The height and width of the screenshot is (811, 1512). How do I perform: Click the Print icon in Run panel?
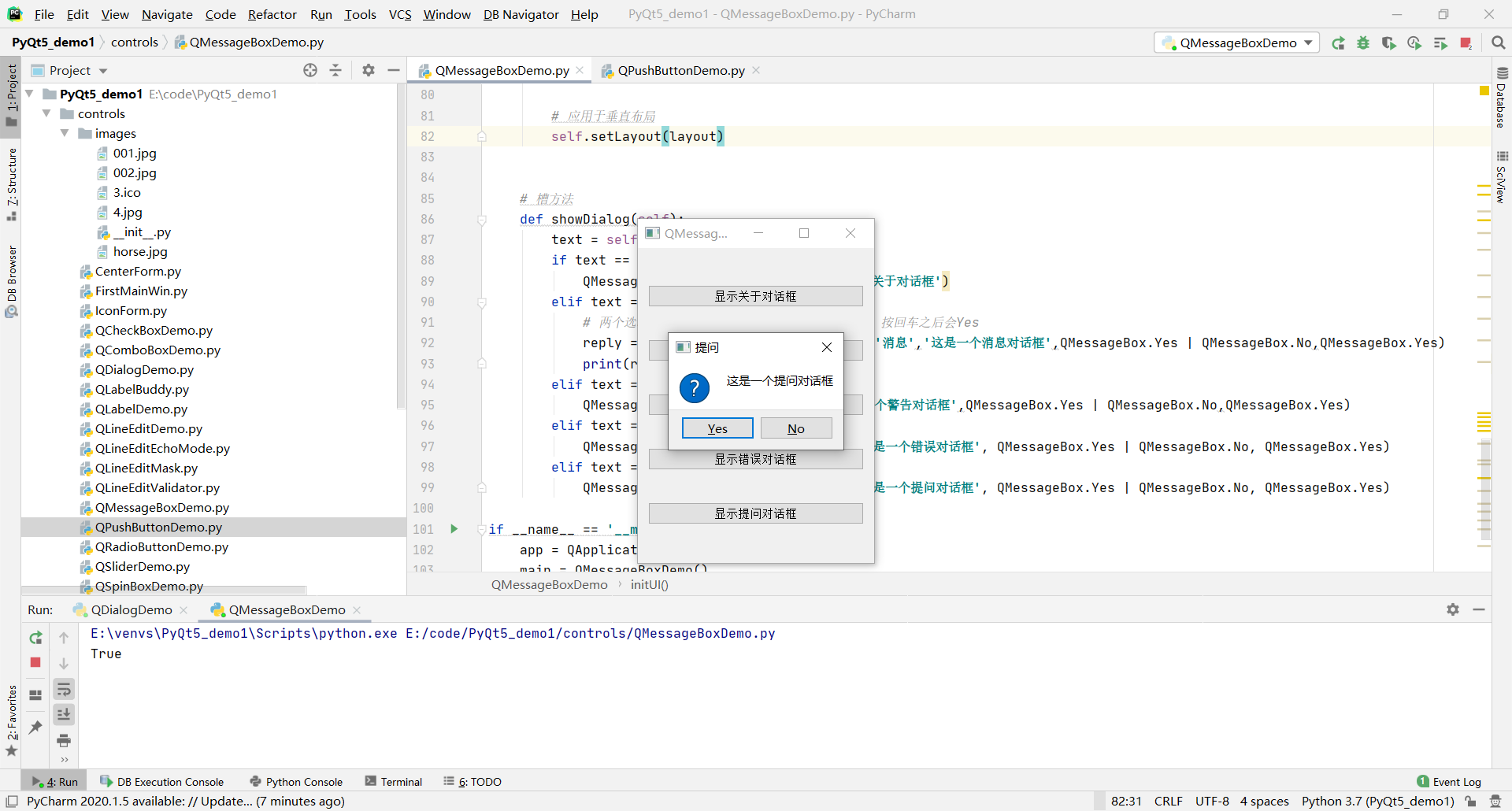tap(64, 740)
